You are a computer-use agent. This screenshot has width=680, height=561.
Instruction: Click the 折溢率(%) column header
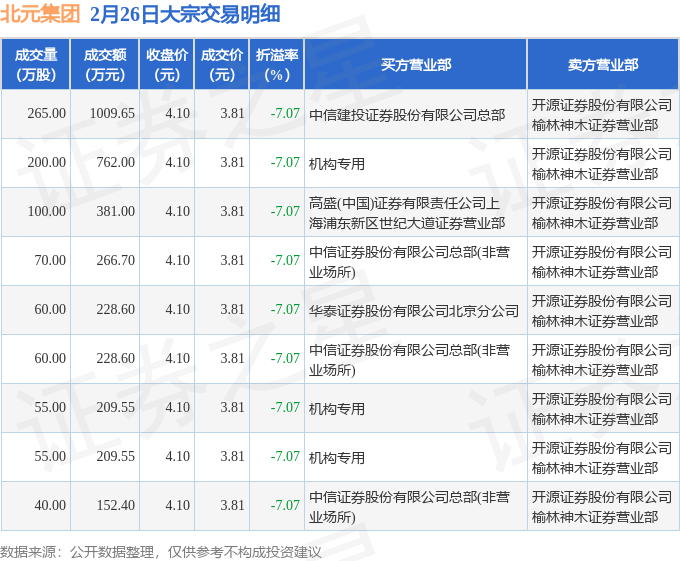pyautogui.click(x=277, y=65)
